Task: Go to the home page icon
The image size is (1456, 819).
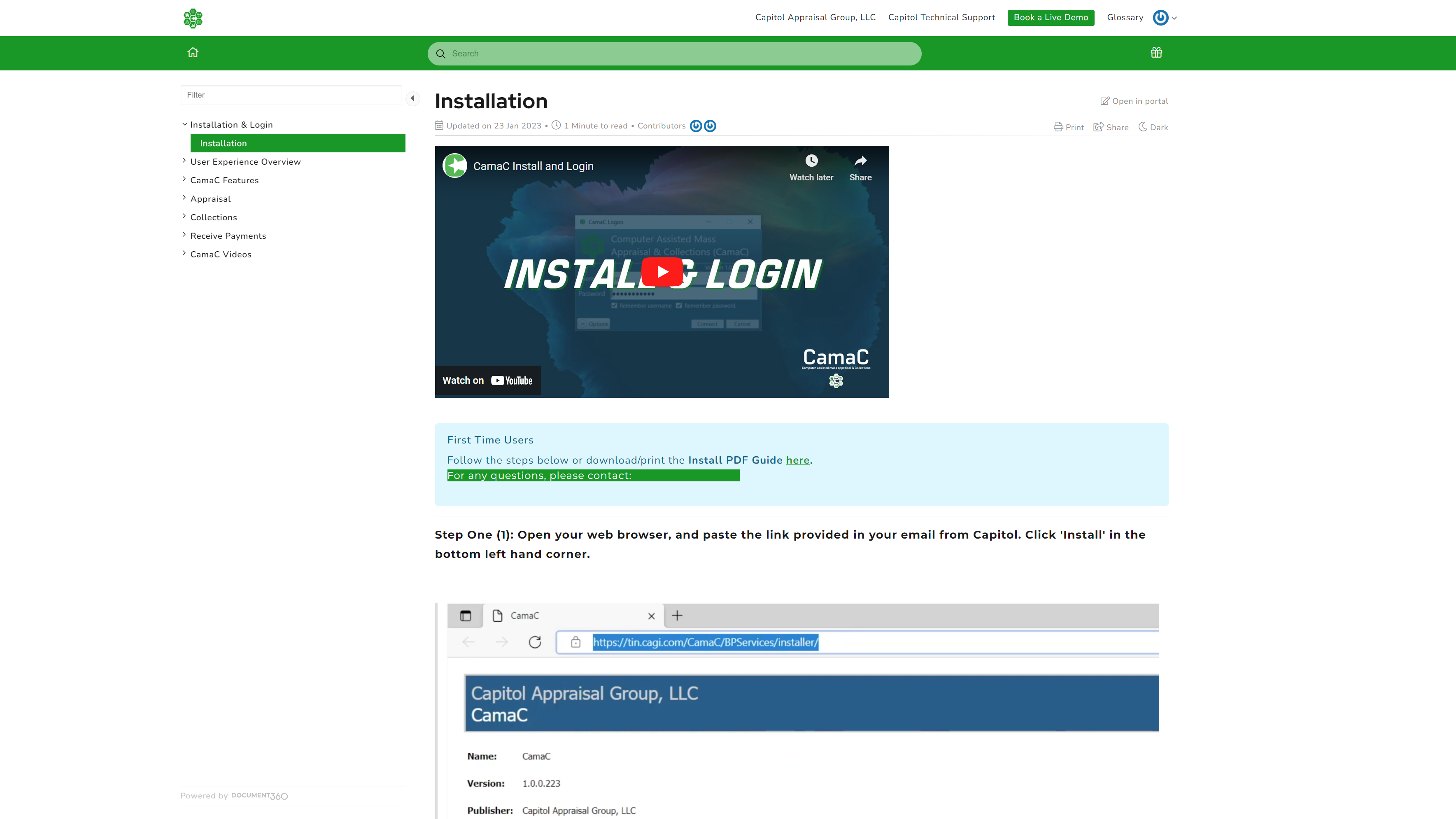Action: 193,53
